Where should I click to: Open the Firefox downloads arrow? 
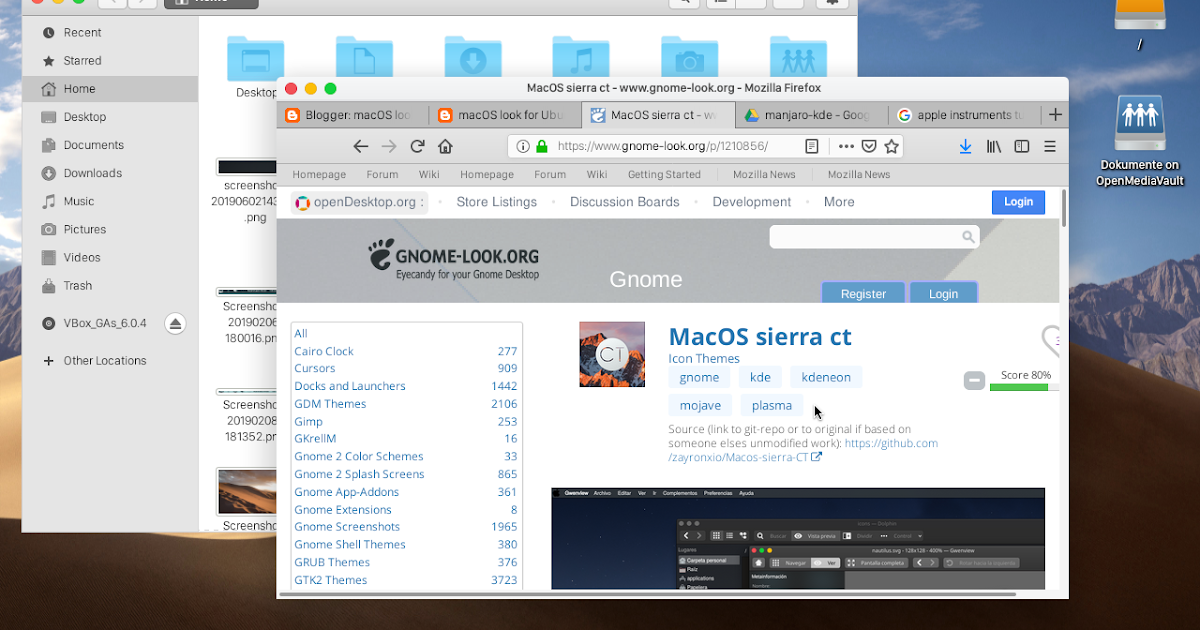pyautogui.click(x=965, y=146)
